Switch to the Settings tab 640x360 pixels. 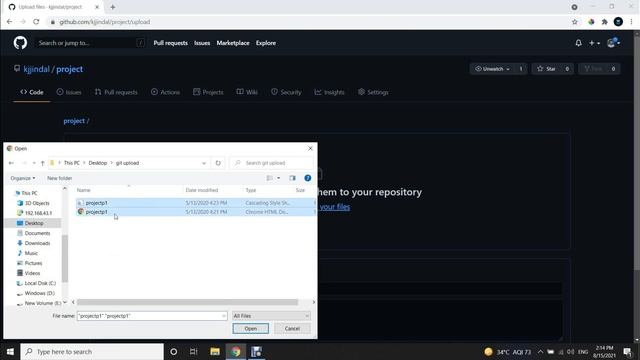coord(373,92)
